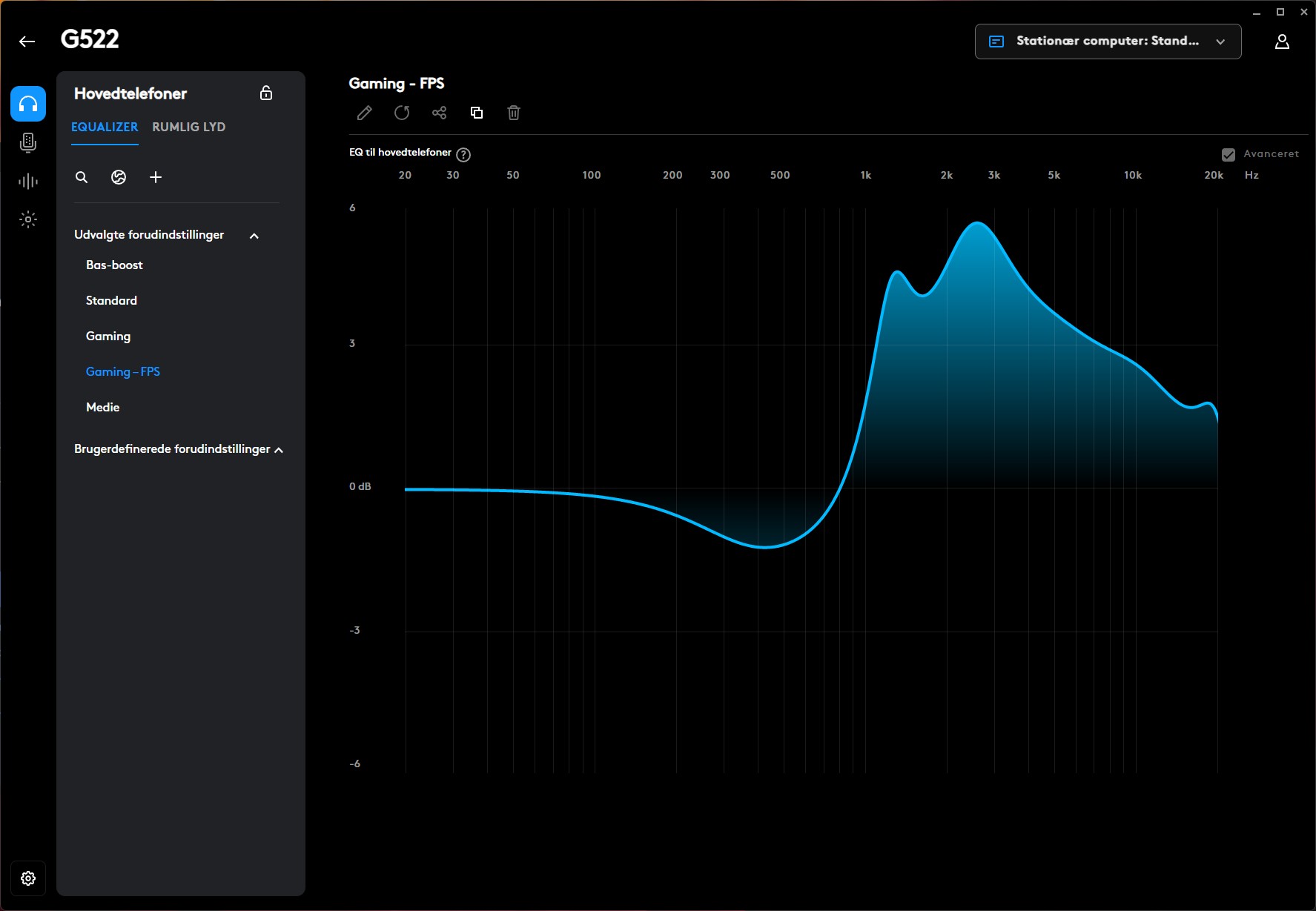Open the lighting sidebar icon

(28, 219)
